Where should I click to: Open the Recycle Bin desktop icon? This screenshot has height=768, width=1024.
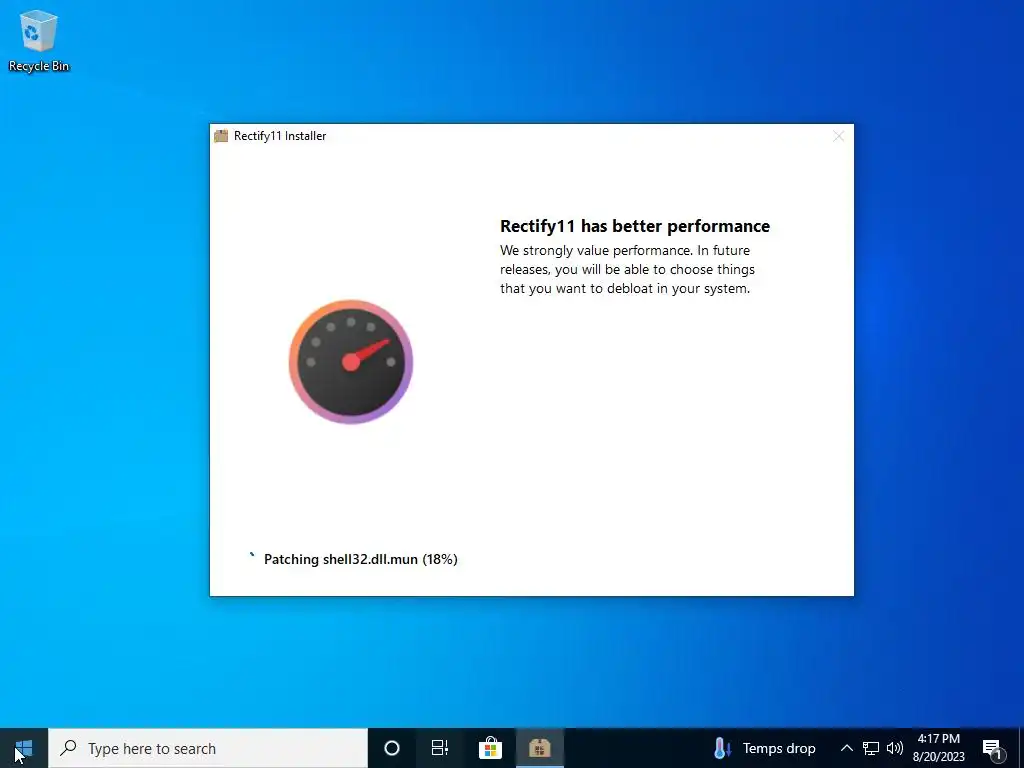click(39, 40)
